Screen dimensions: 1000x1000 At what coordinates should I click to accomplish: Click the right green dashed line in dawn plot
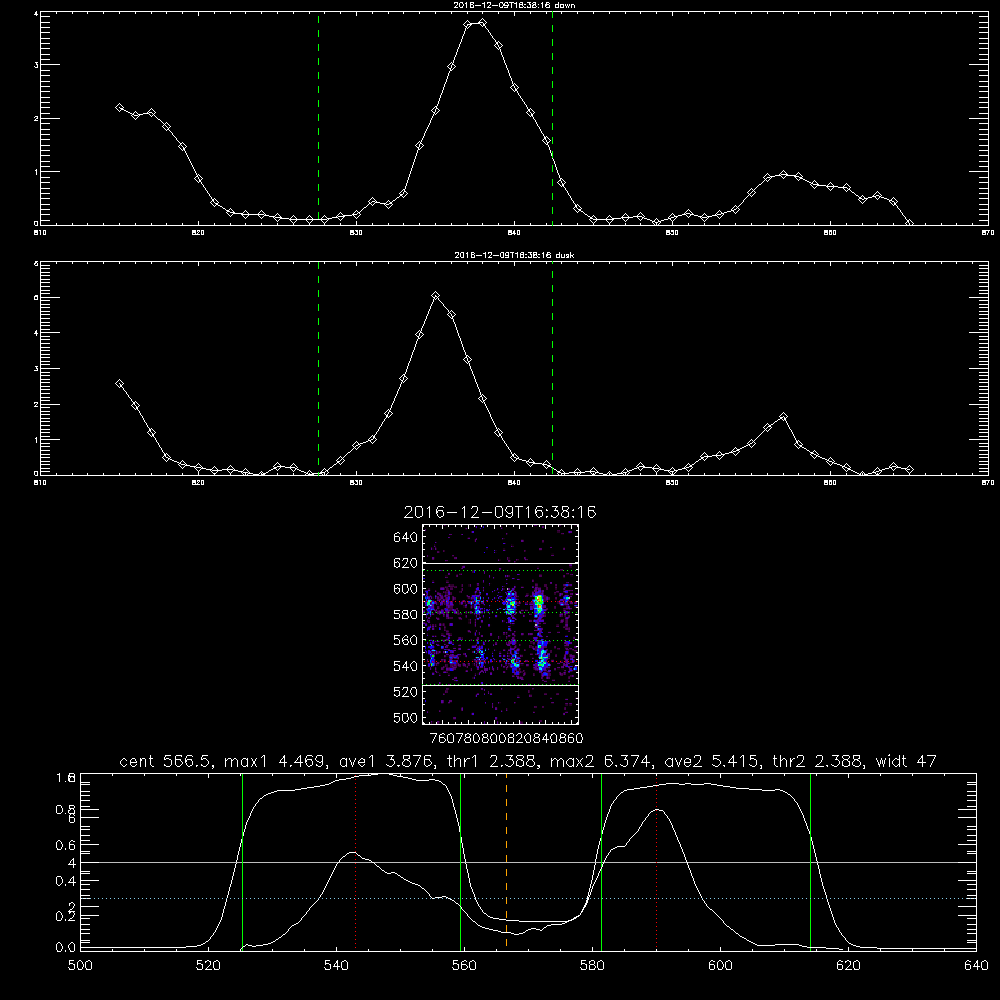(x=552, y=118)
